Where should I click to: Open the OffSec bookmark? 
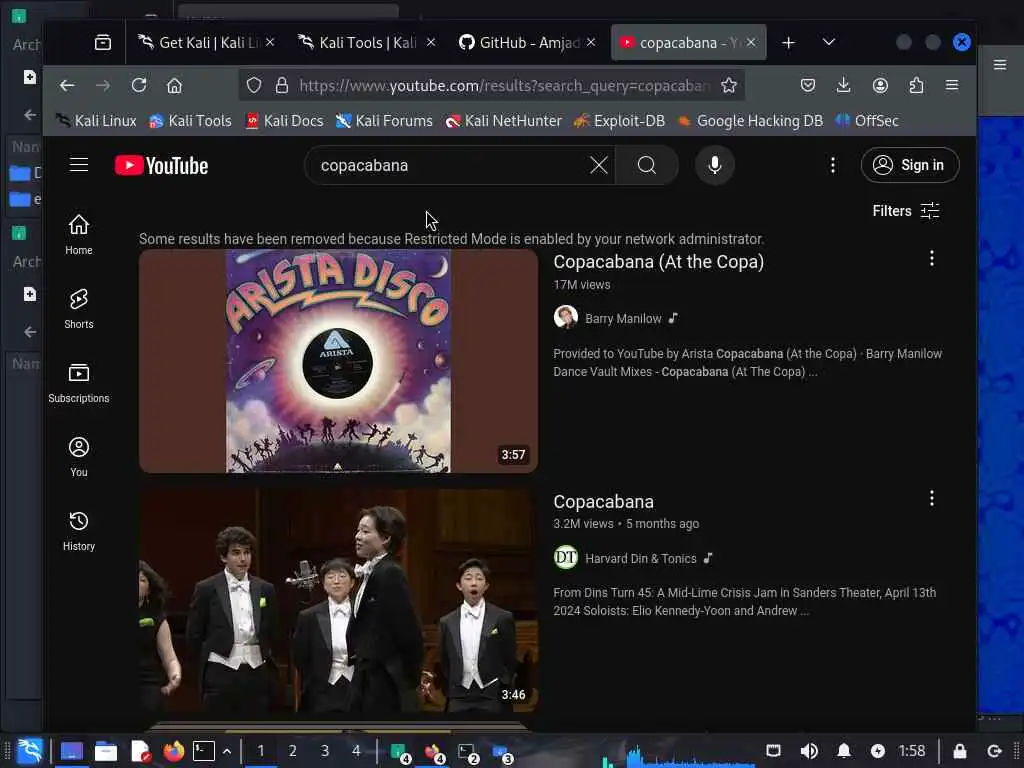point(867,121)
